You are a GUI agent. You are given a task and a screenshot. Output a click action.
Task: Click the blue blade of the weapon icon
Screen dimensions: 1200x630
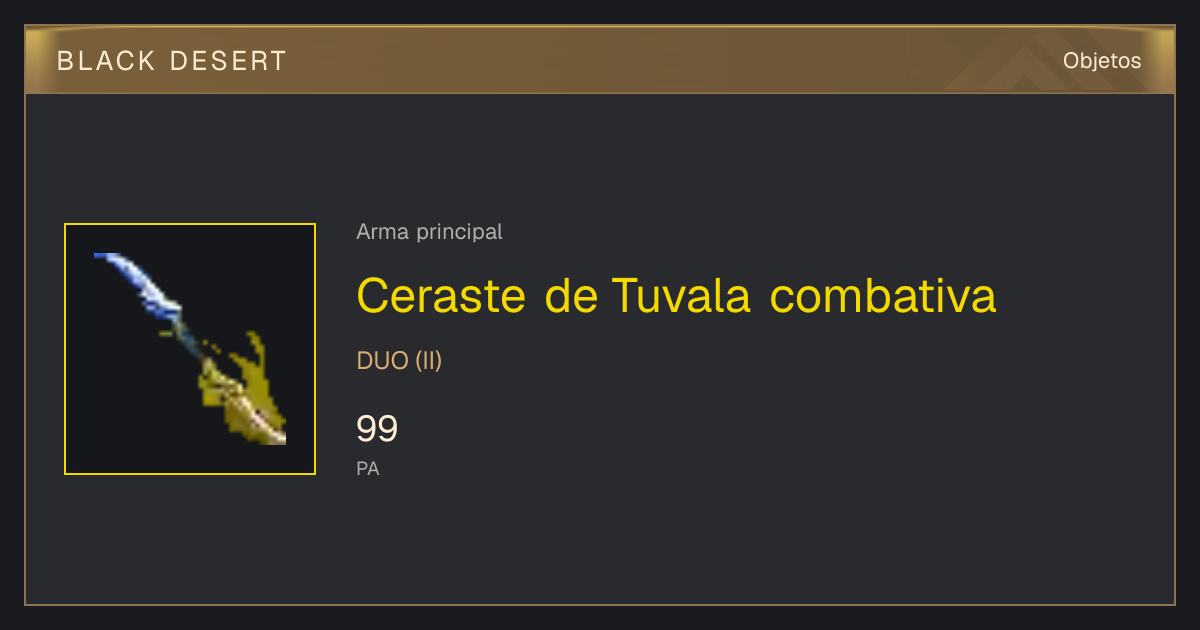pos(140,283)
